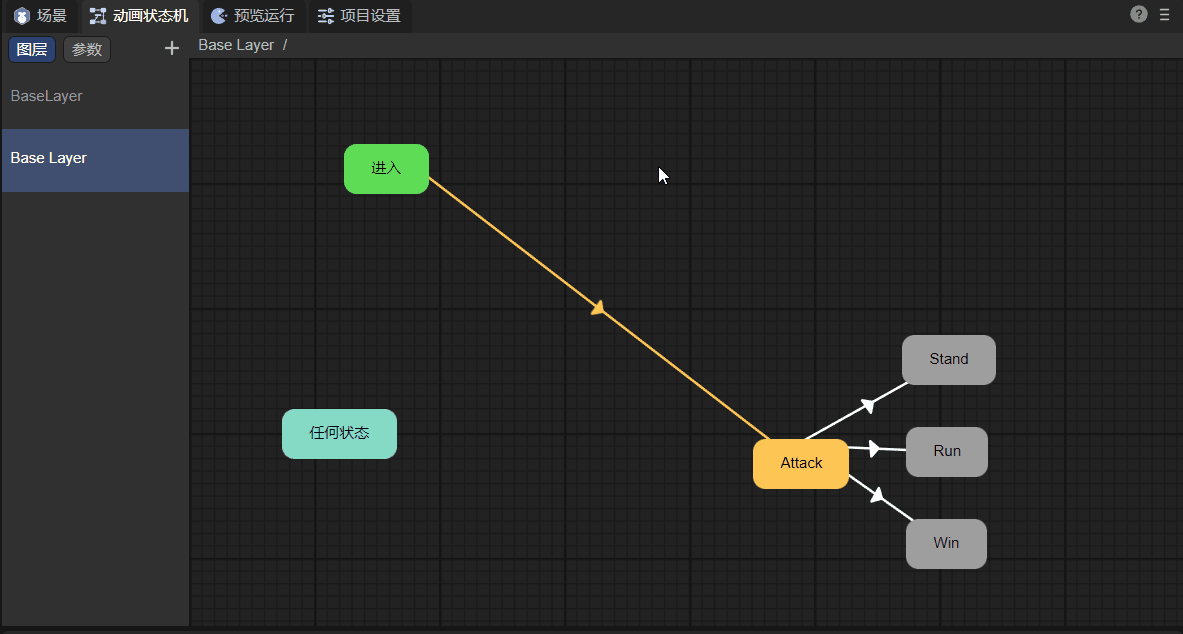Click the preview run tab icon
The width and height of the screenshot is (1183, 634).
pyautogui.click(x=219, y=16)
